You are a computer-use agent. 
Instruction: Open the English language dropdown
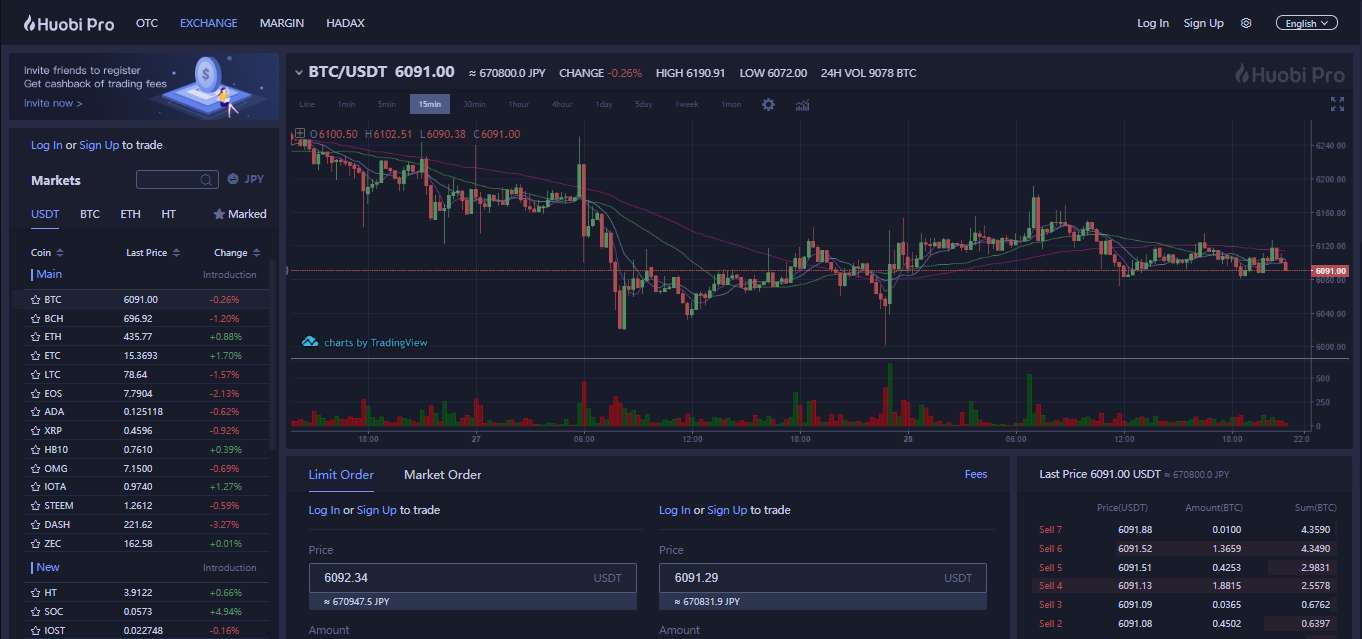(x=1306, y=23)
